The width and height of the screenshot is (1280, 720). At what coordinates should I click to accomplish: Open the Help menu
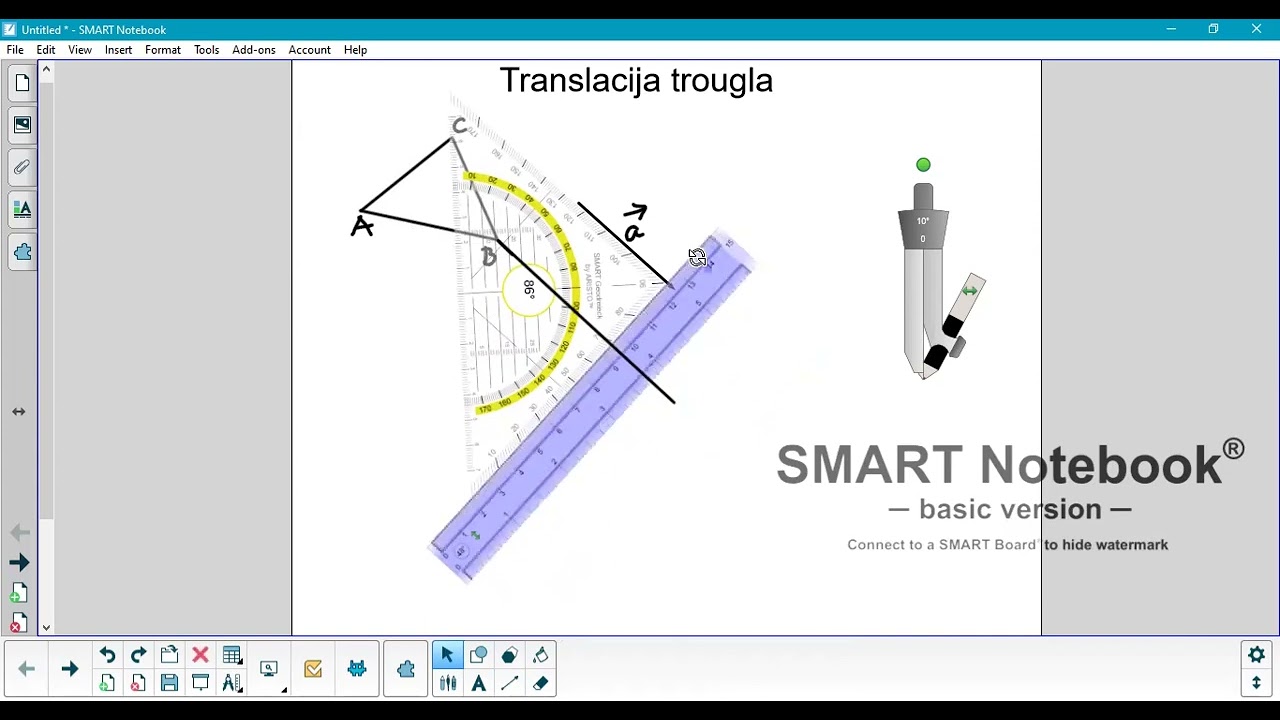(355, 50)
